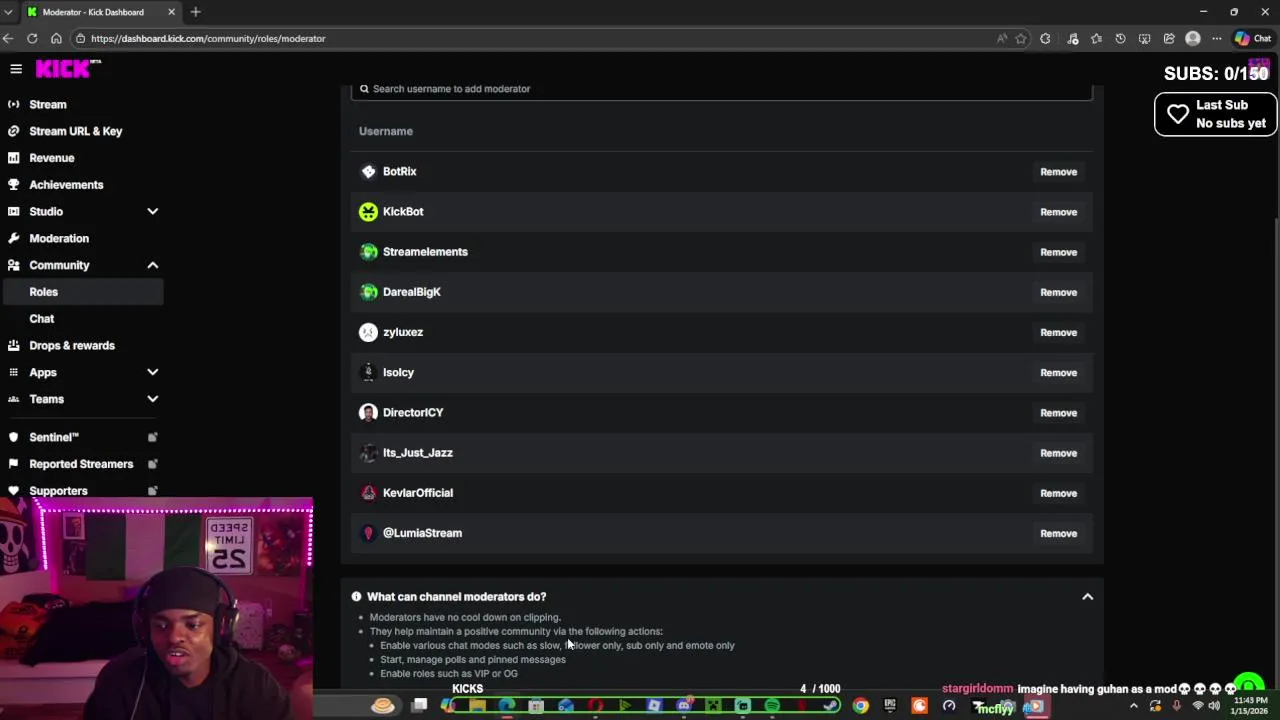1280x720 pixels.
Task: Remove DarealBigK from moderators
Action: click(x=1058, y=292)
